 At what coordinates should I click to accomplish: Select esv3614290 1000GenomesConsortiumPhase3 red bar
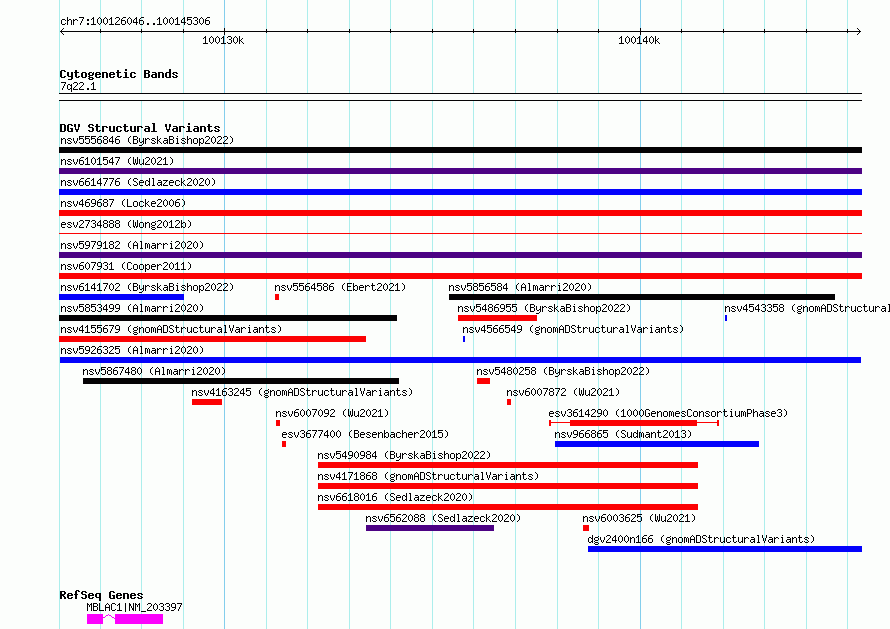633,423
